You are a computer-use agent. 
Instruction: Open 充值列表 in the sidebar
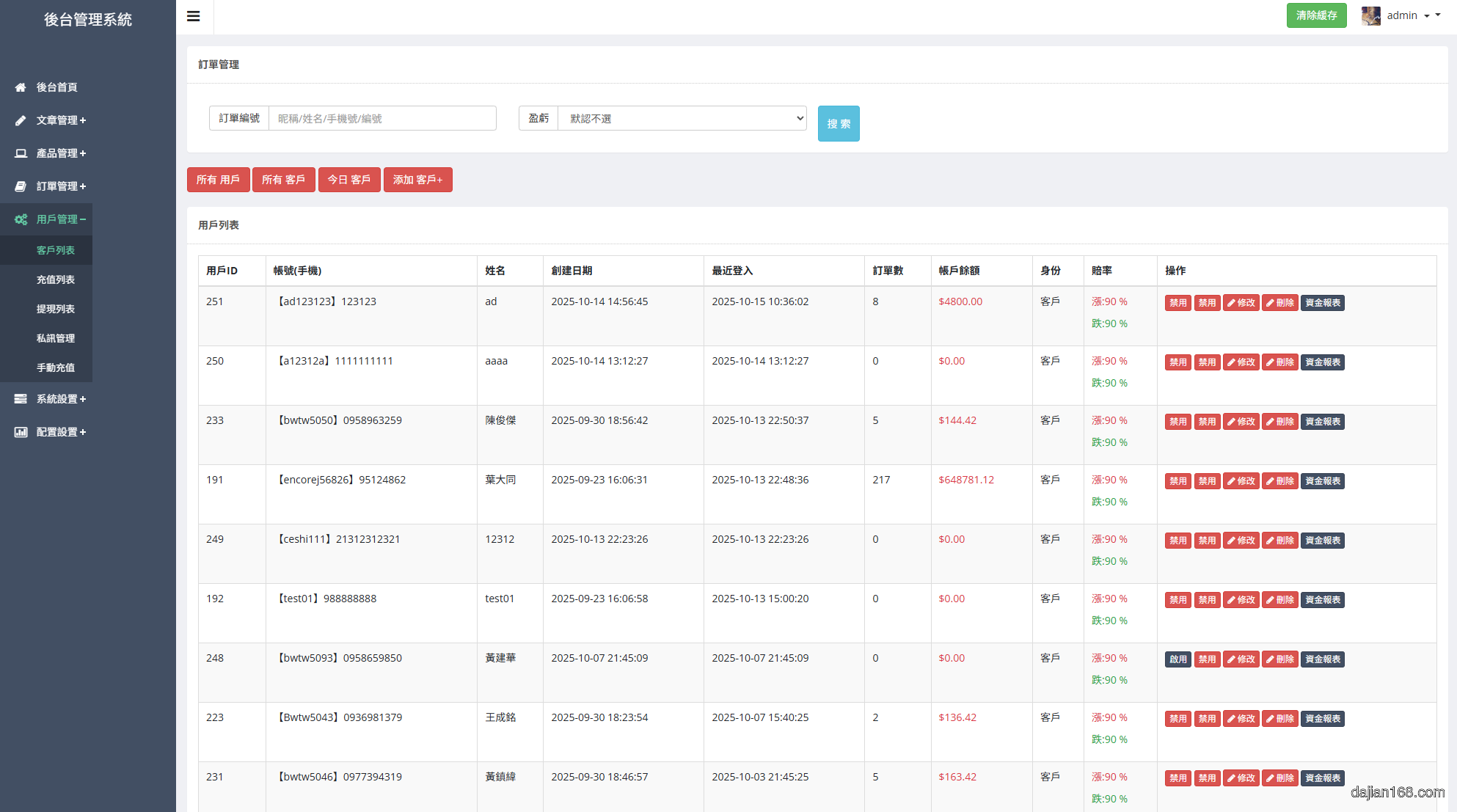click(56, 279)
